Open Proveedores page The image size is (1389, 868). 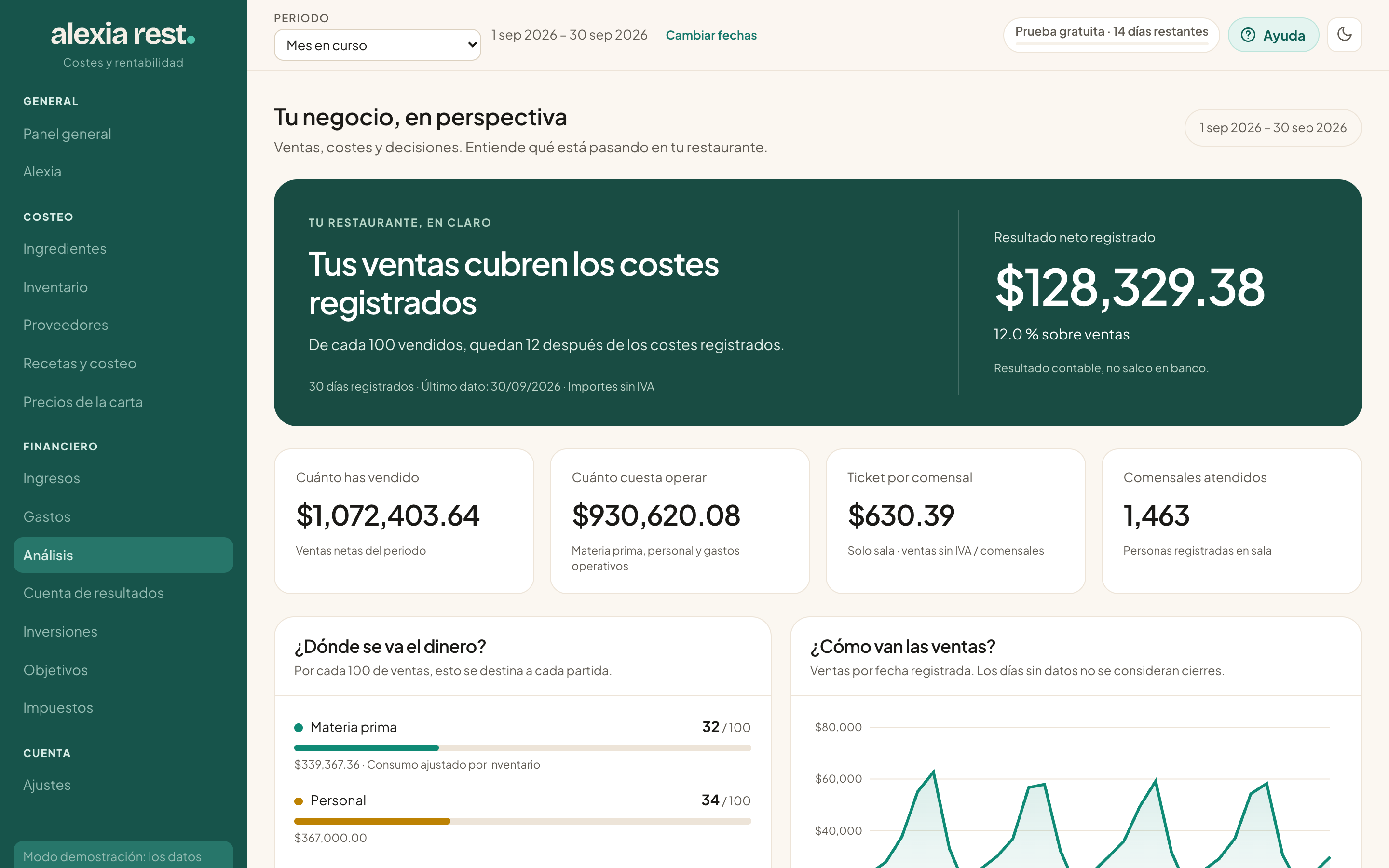click(x=123, y=325)
